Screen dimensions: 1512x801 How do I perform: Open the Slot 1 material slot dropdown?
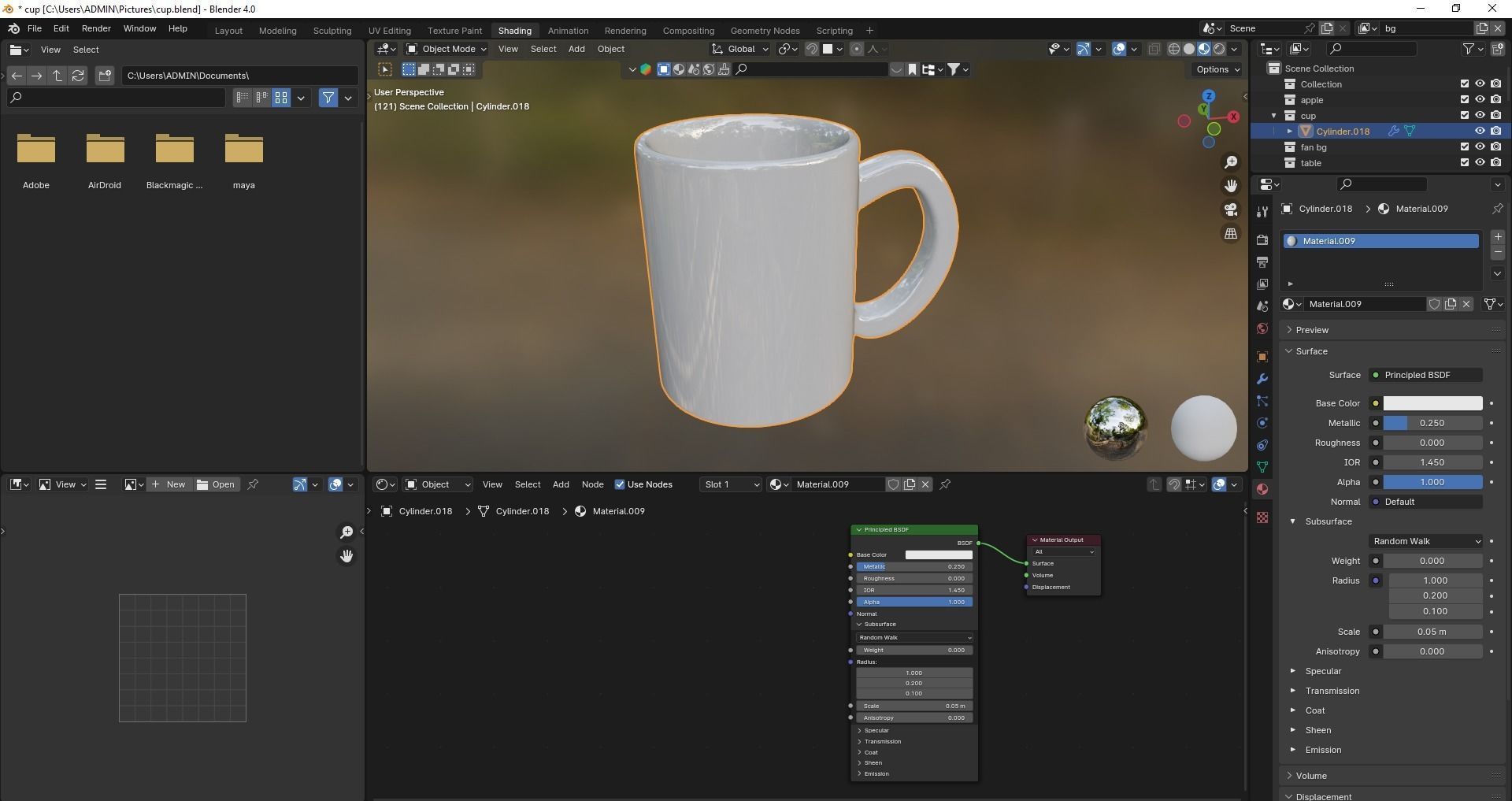(732, 484)
